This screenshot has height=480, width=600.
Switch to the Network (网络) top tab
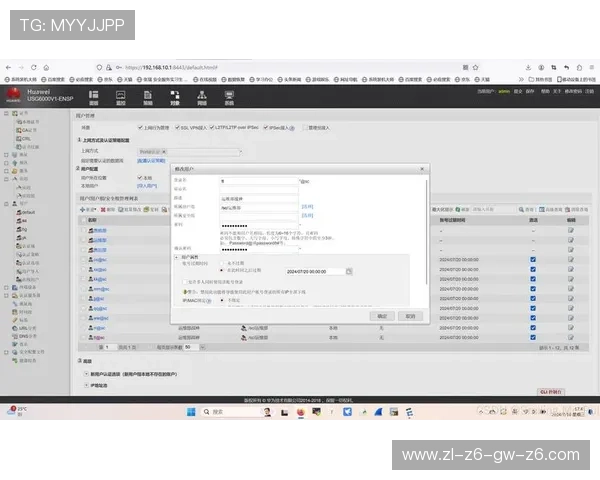pyautogui.click(x=202, y=98)
